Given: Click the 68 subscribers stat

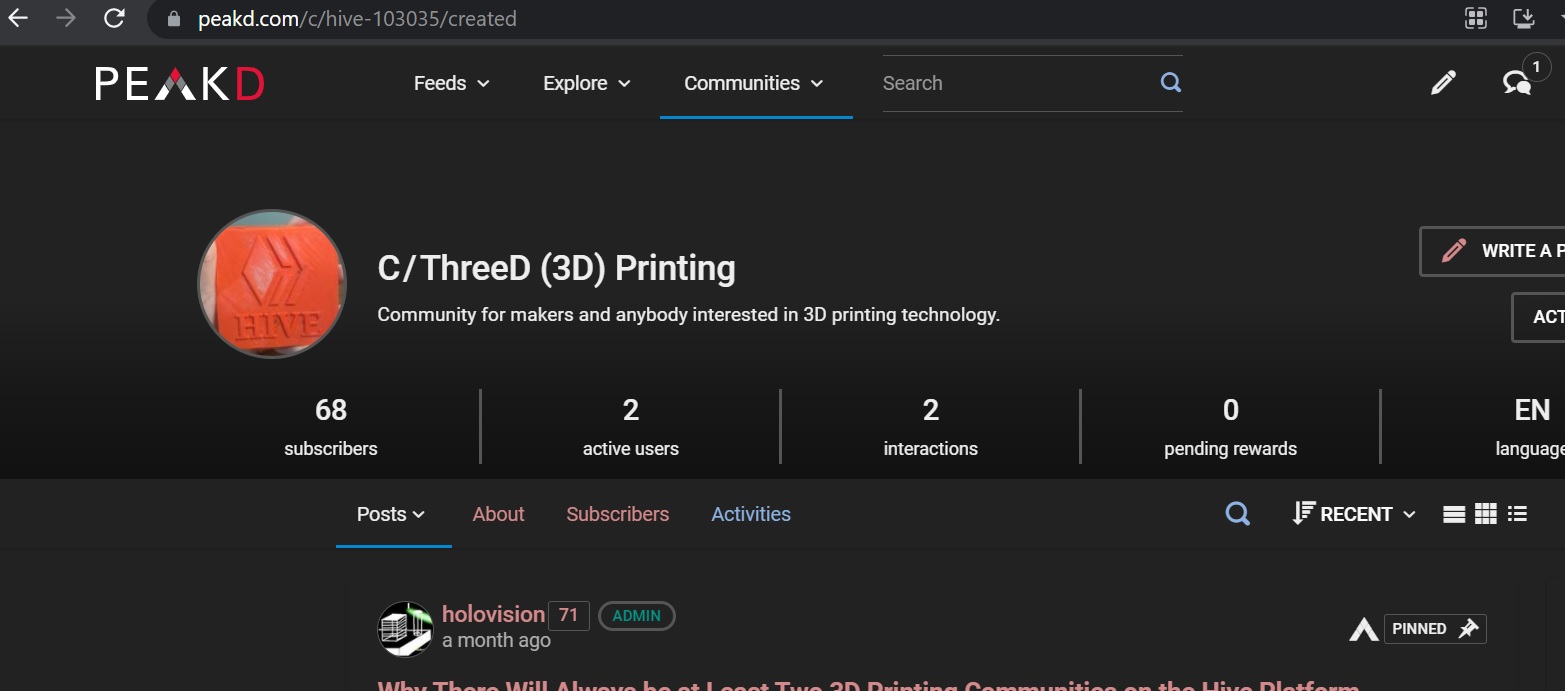Looking at the screenshot, I should click(x=331, y=427).
